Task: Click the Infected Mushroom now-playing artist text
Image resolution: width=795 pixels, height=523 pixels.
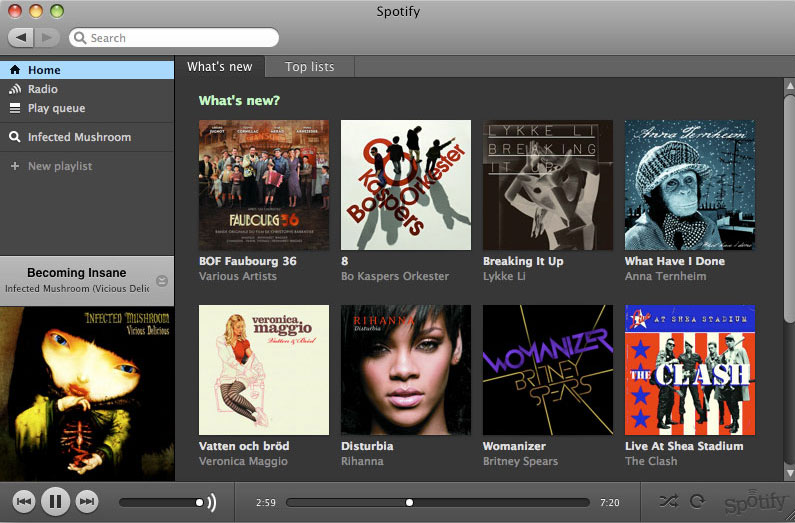Action: [x=77, y=288]
